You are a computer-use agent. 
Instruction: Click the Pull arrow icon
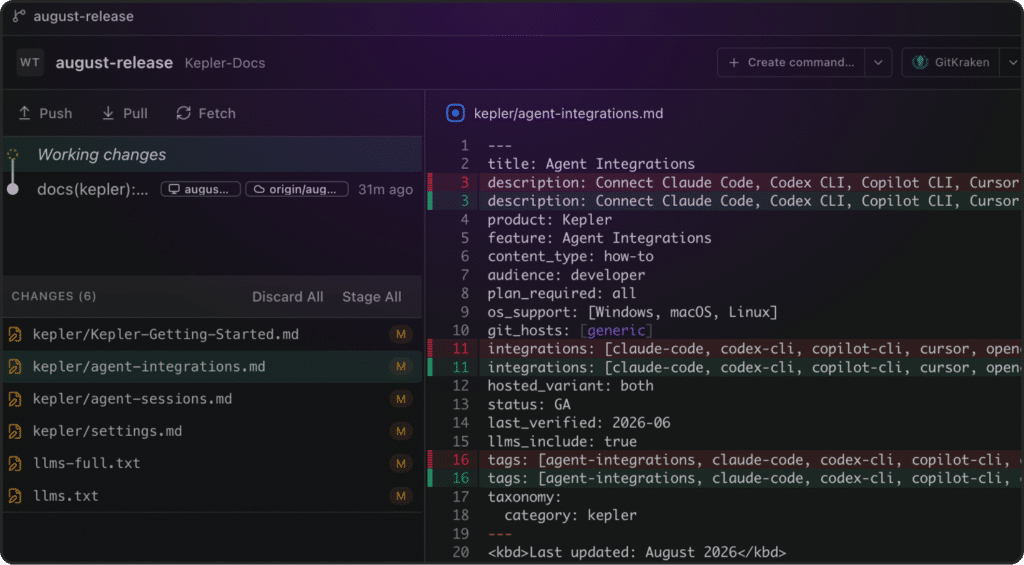tap(108, 113)
